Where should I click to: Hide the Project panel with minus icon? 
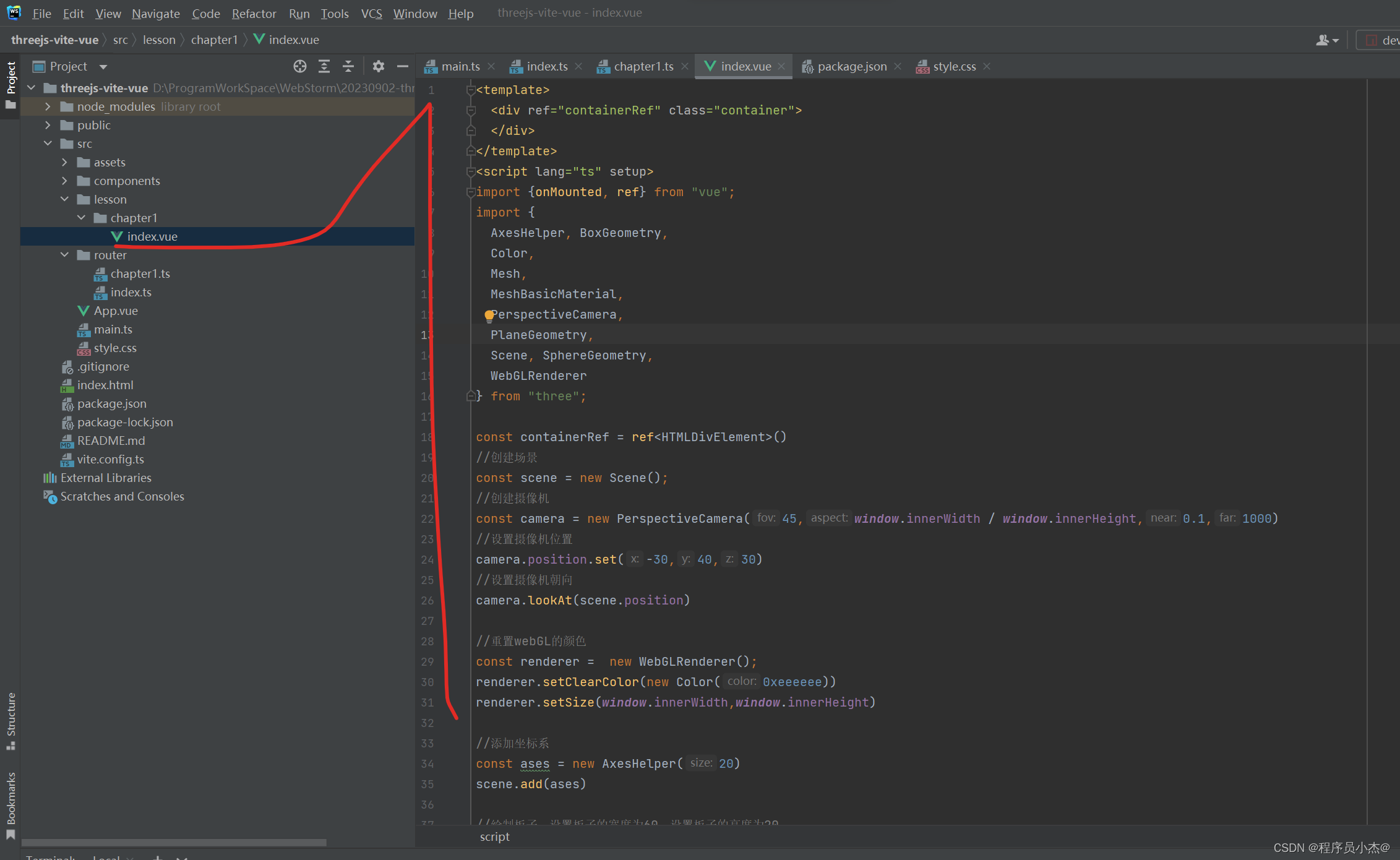403,66
